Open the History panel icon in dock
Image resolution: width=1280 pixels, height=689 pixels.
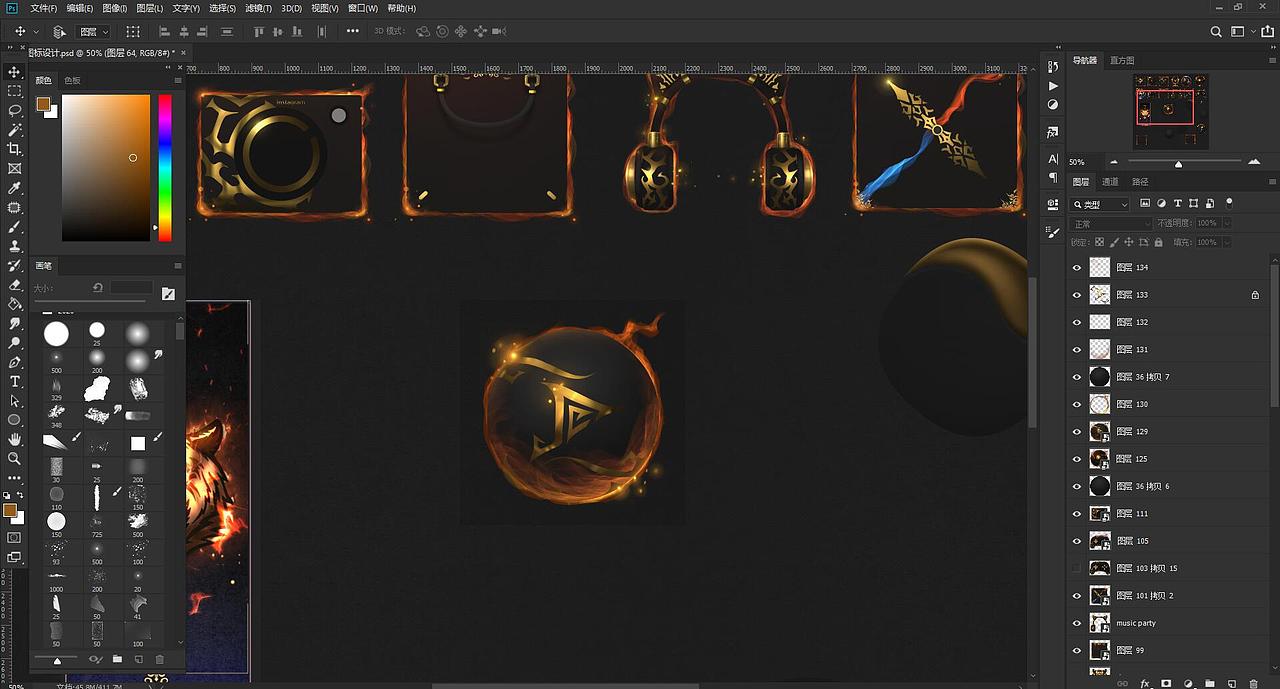[1053, 67]
